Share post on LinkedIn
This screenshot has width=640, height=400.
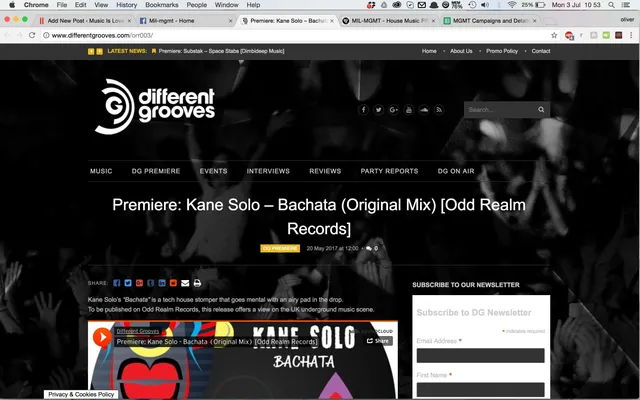[x=162, y=283]
